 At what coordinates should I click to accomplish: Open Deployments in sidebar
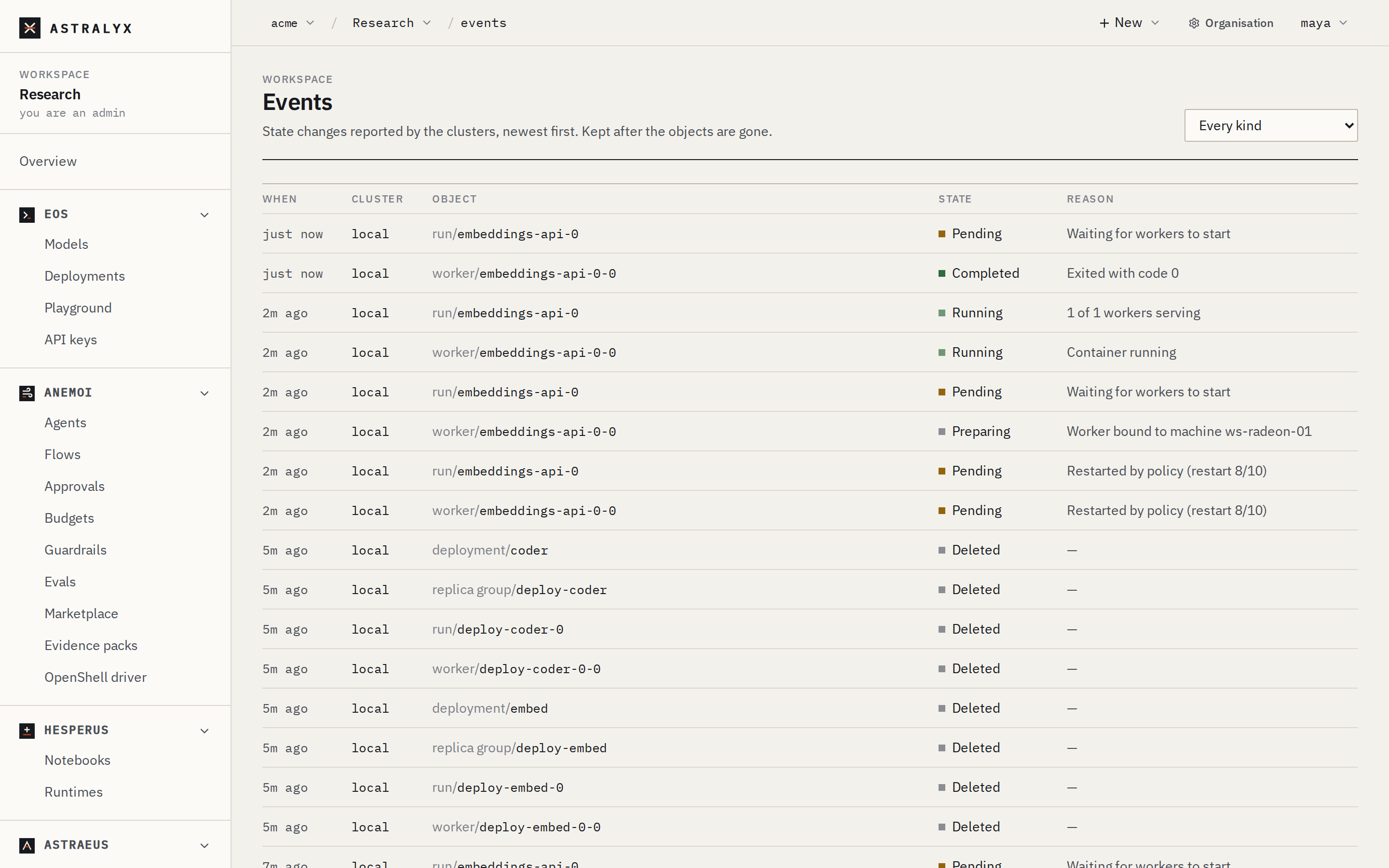(85, 276)
